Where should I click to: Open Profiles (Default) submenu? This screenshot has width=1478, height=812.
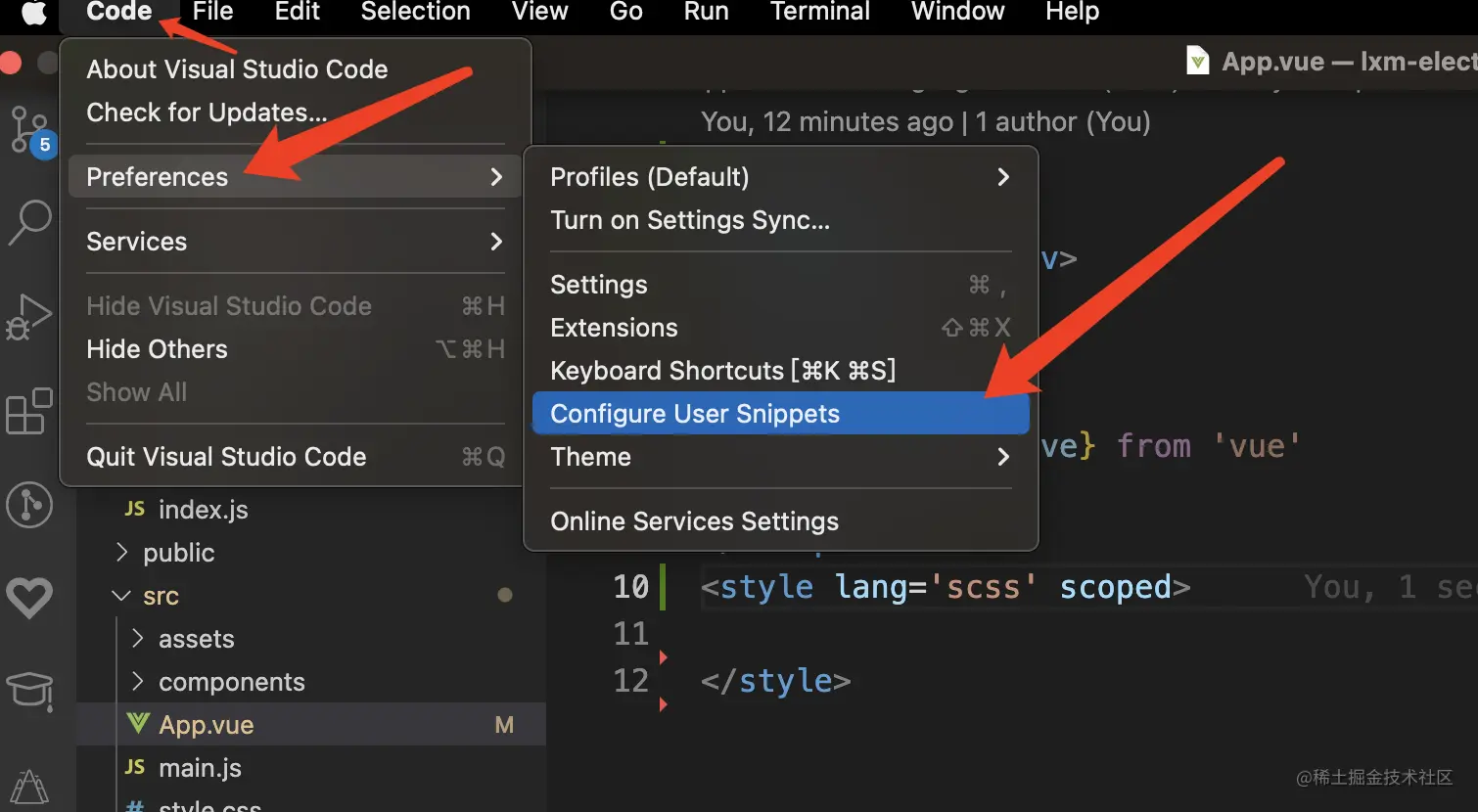pos(781,177)
